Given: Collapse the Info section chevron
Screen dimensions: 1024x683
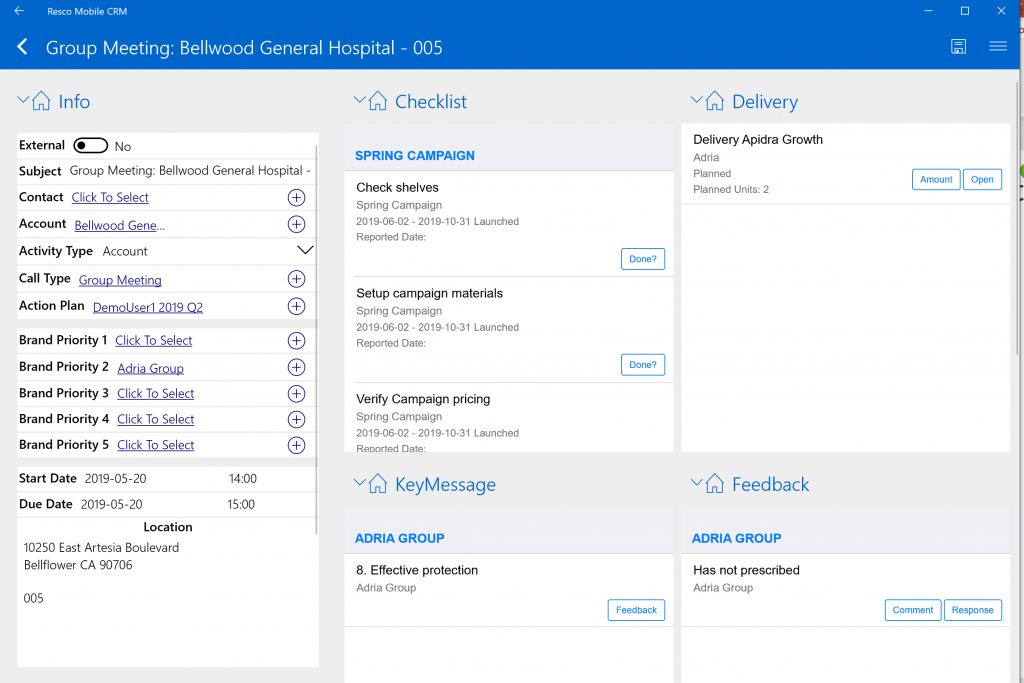Looking at the screenshot, I should [23, 100].
